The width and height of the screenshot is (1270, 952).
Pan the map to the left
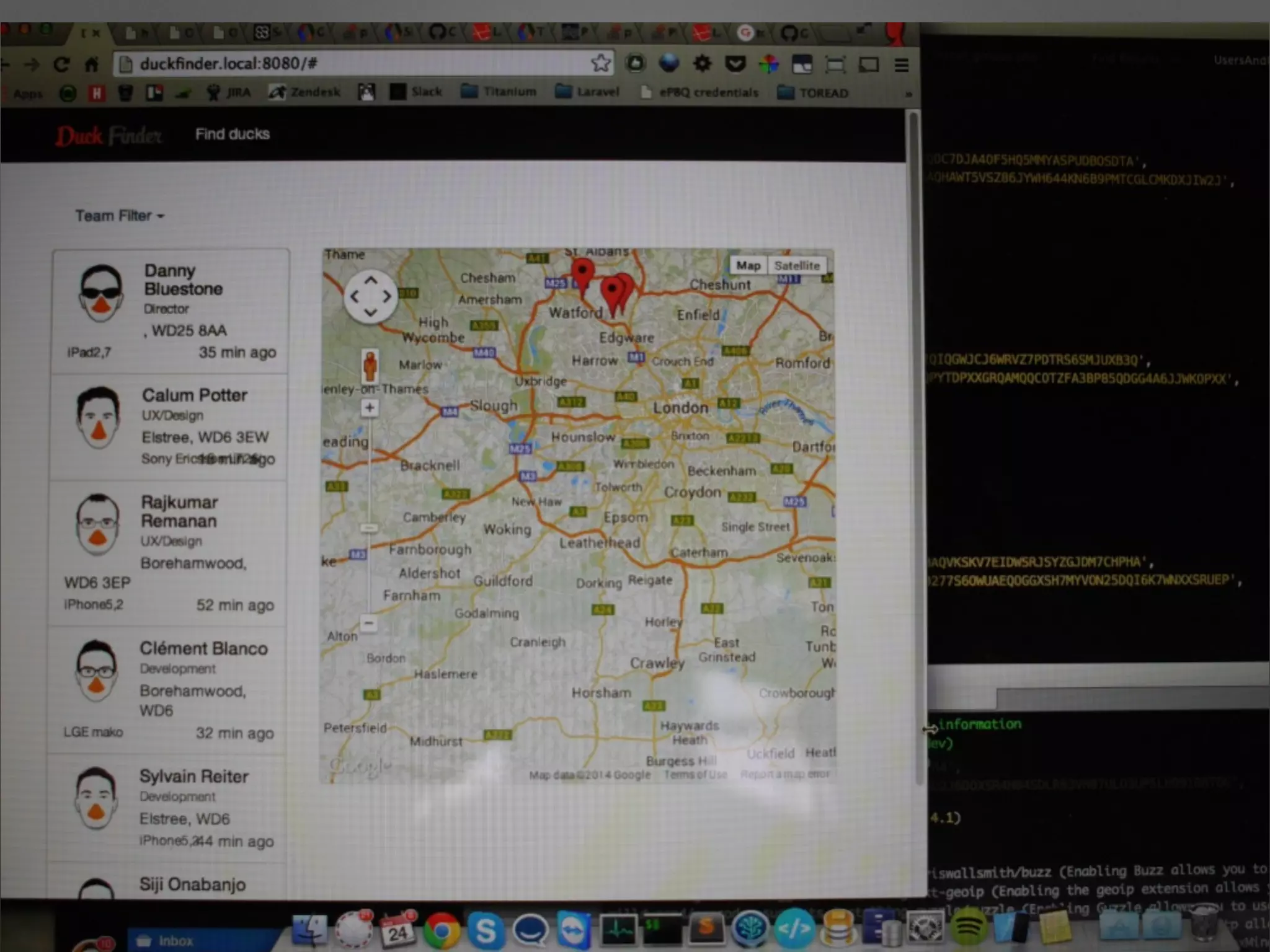pyautogui.click(x=355, y=297)
